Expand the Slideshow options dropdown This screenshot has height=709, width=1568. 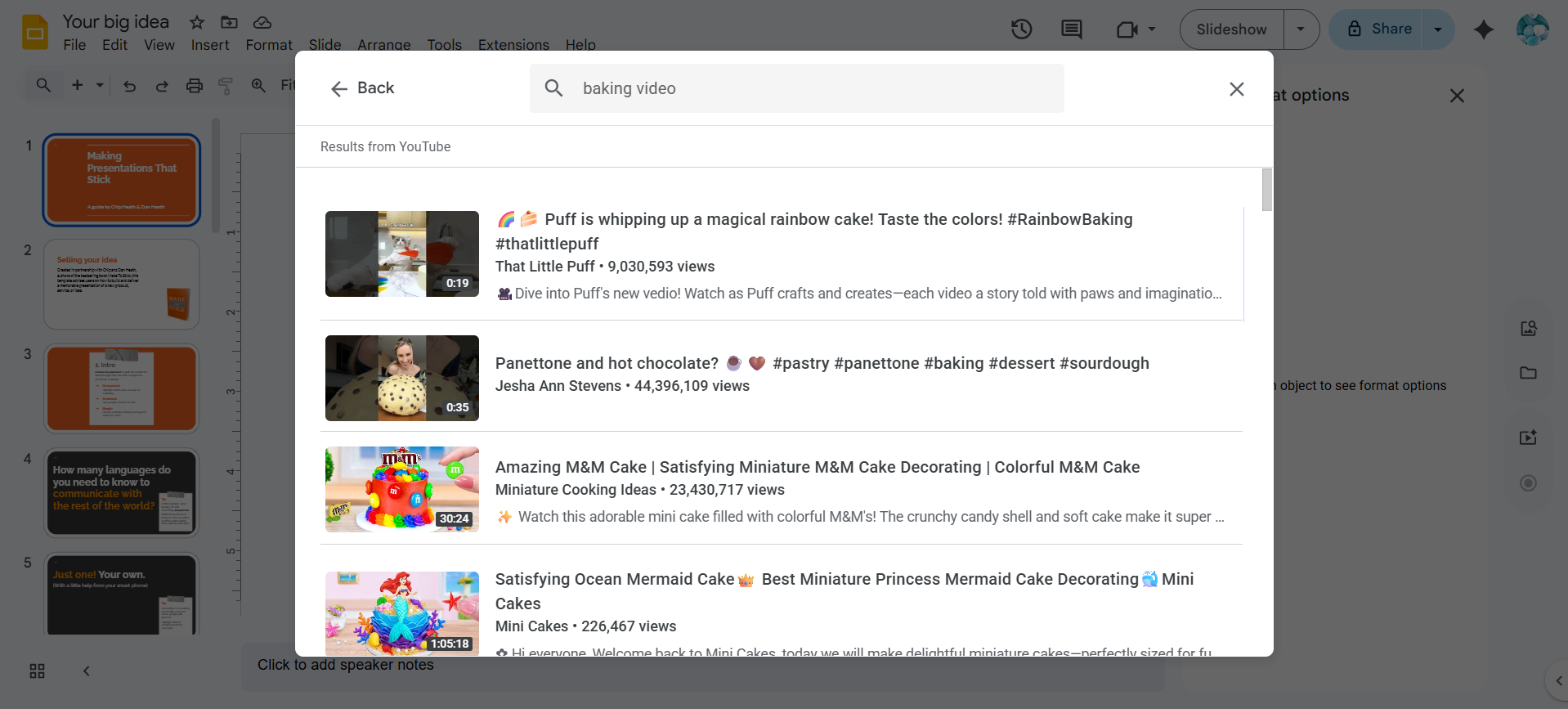tap(1301, 29)
